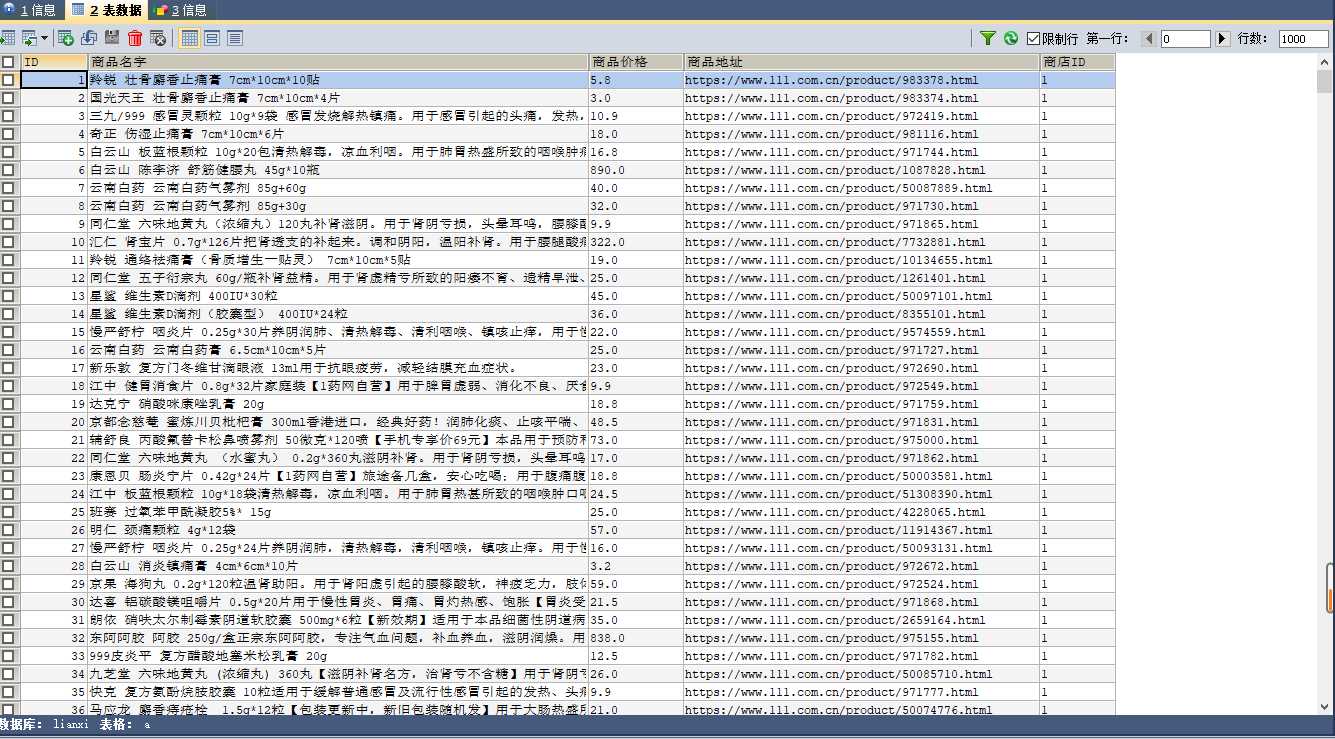Check the checkbox for row ID 3
This screenshot has width=1335, height=739.
pyautogui.click(x=8, y=116)
